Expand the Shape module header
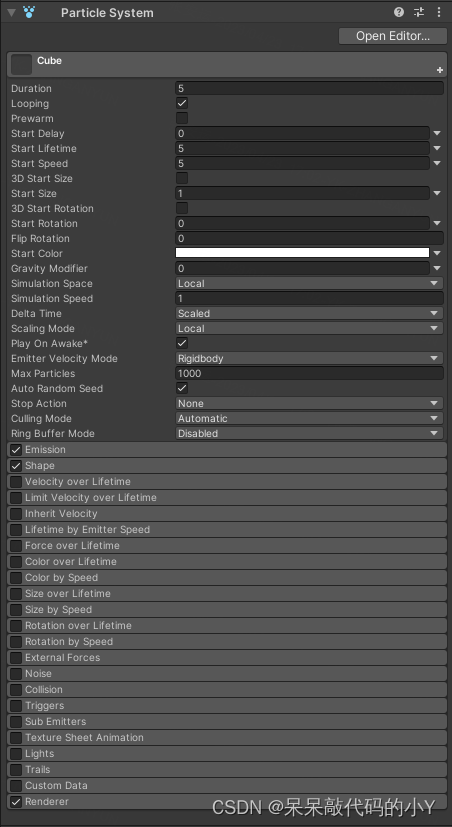 click(227, 466)
